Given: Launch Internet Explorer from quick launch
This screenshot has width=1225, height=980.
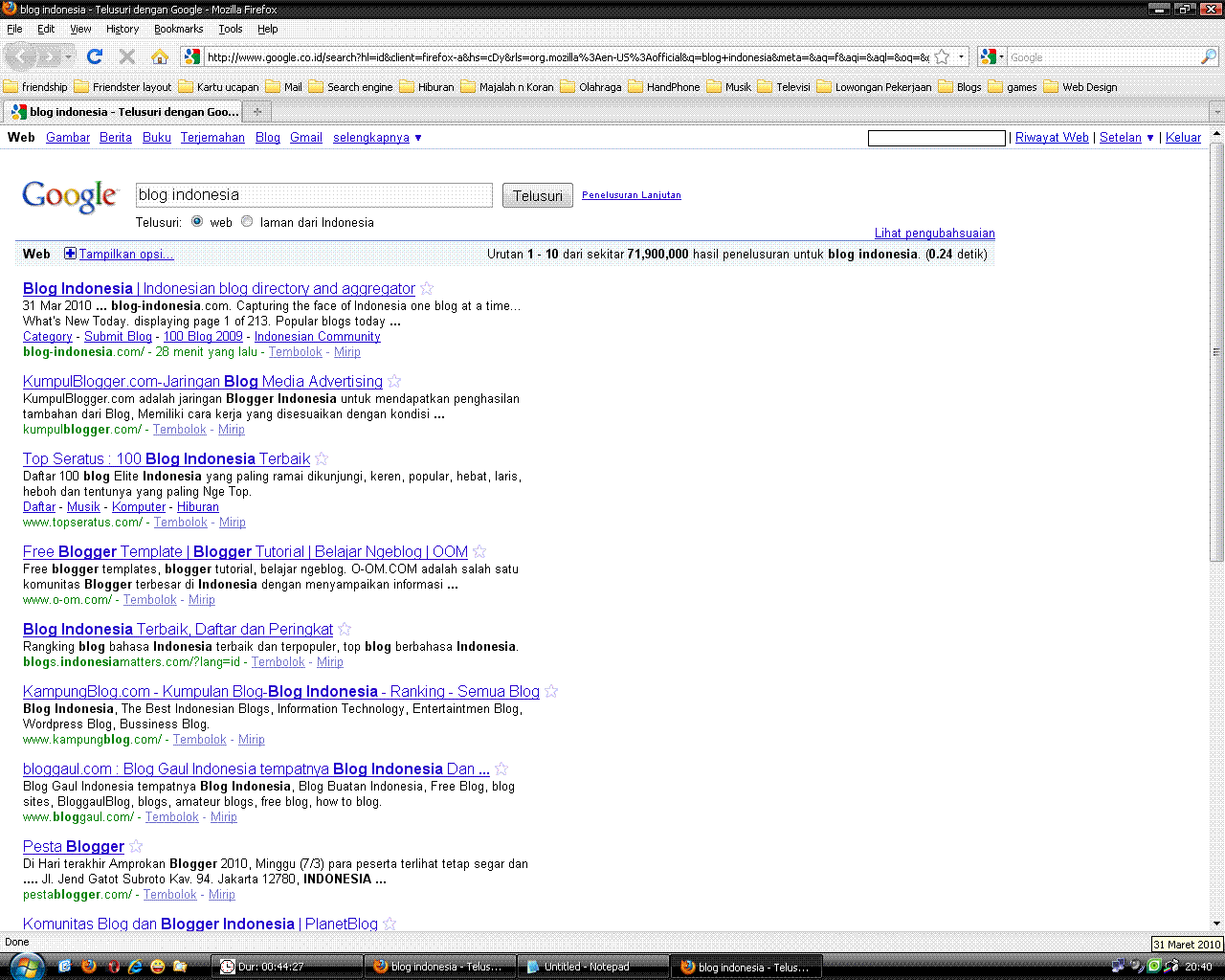Looking at the screenshot, I should coord(135,967).
